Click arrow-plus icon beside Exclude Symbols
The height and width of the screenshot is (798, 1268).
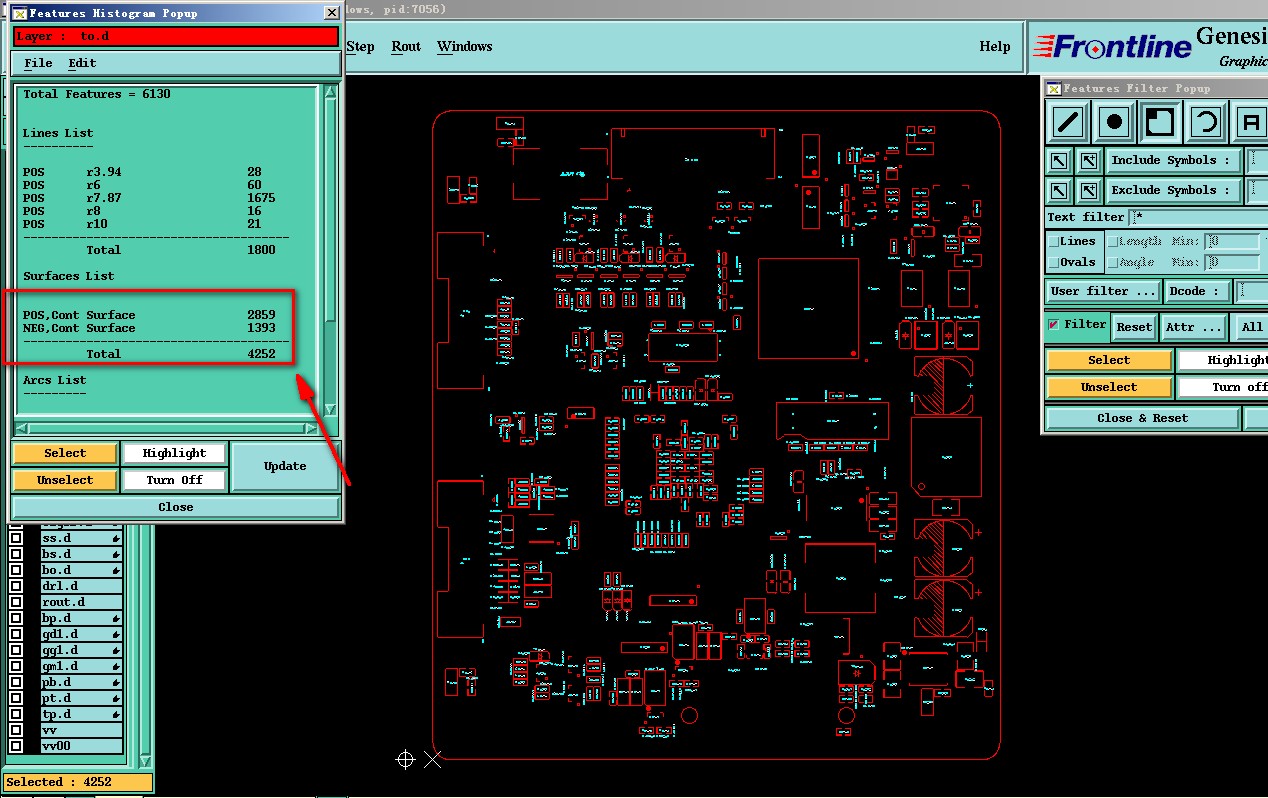coord(1088,190)
